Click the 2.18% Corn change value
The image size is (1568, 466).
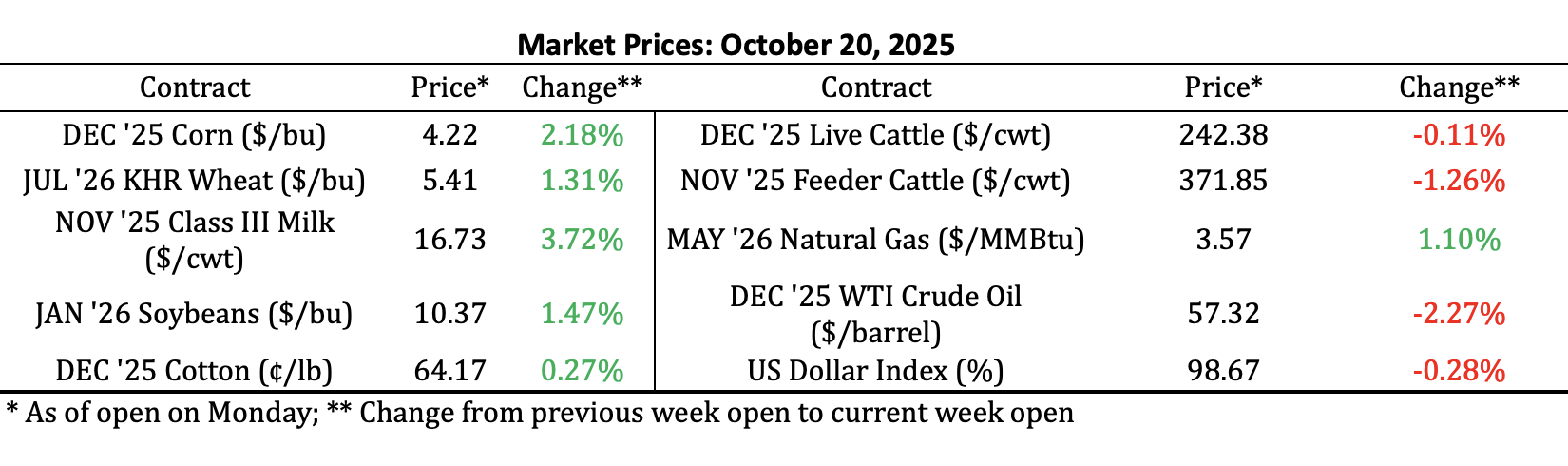(583, 135)
